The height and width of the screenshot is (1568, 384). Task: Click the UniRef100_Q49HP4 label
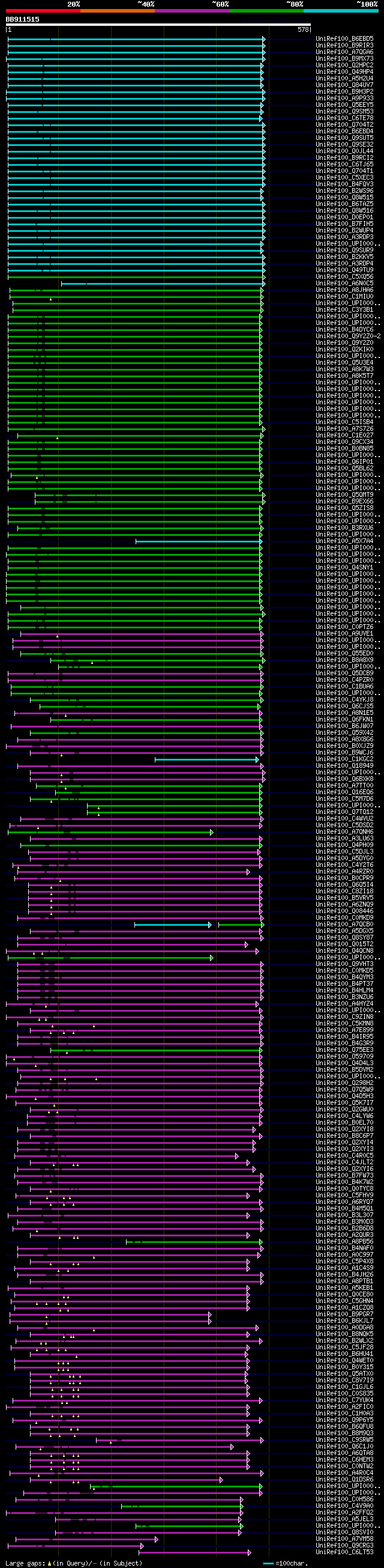pos(344,72)
